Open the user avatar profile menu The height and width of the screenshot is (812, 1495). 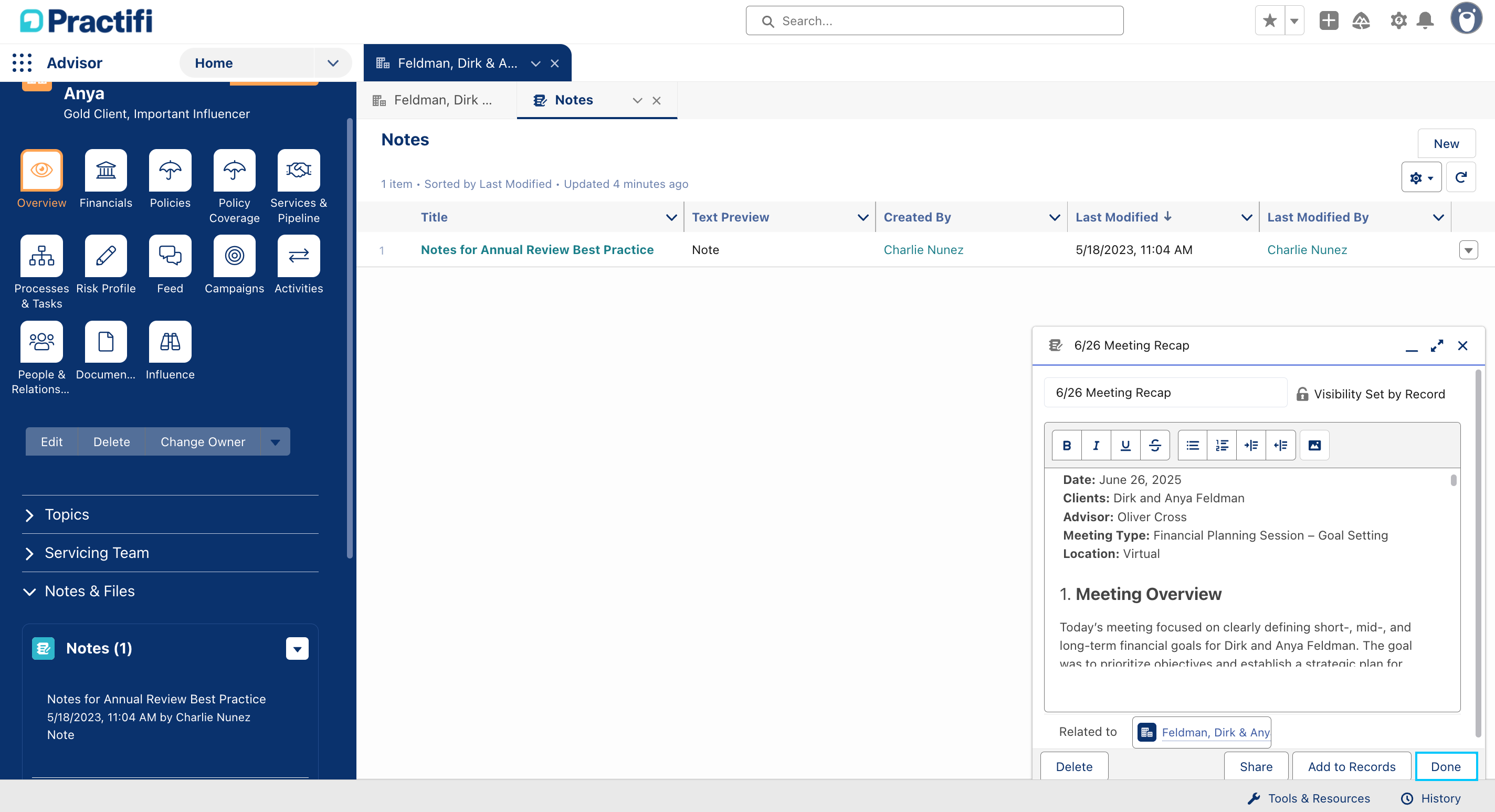click(1467, 19)
